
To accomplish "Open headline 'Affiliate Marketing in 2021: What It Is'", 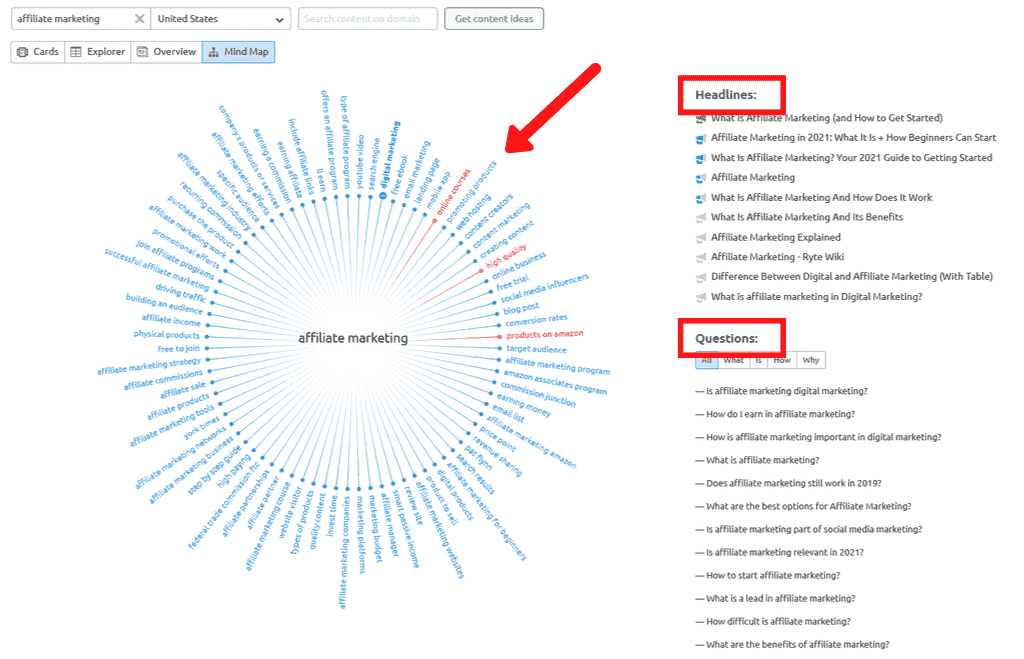I will click(x=854, y=138).
